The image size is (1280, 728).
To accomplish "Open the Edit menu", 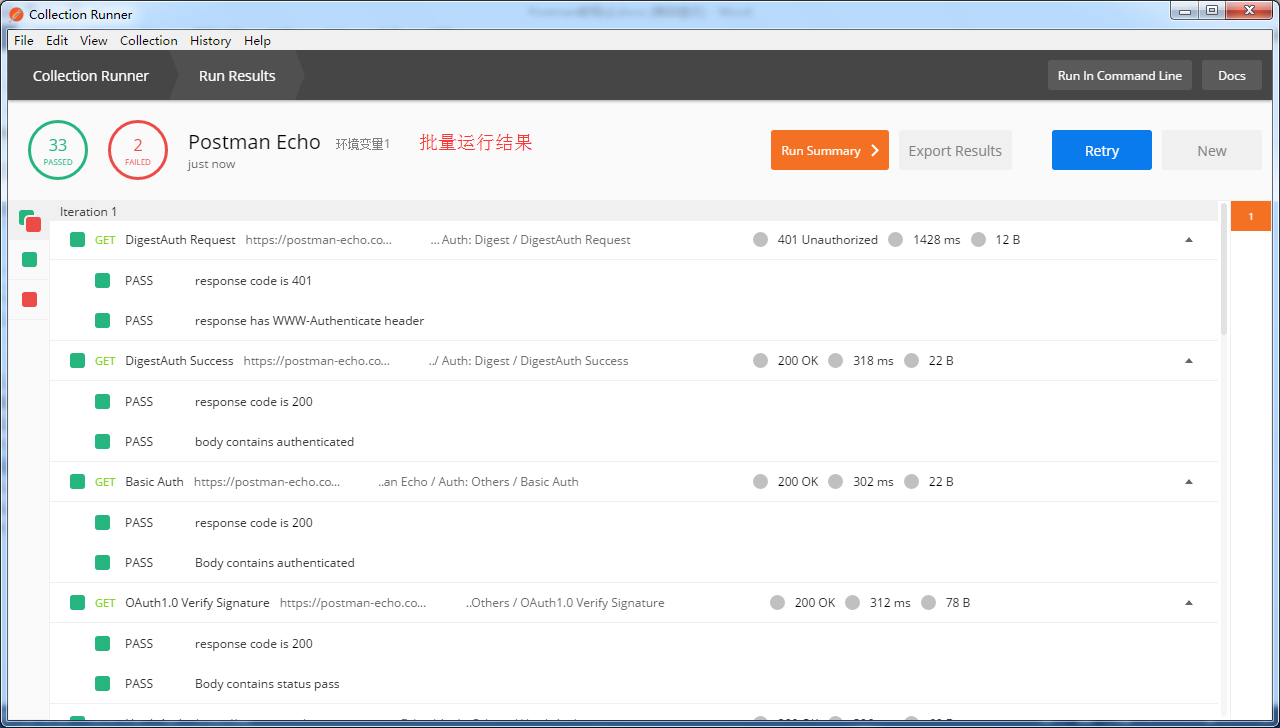I will click(57, 41).
